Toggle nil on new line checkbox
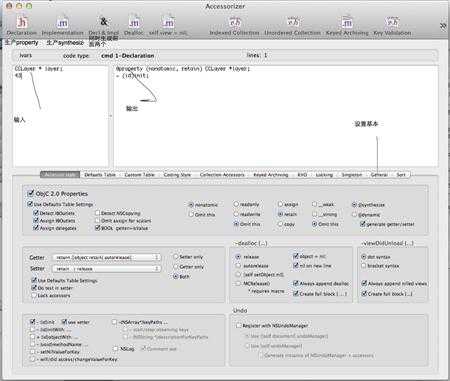The width and height of the screenshot is (450, 381). (295, 265)
